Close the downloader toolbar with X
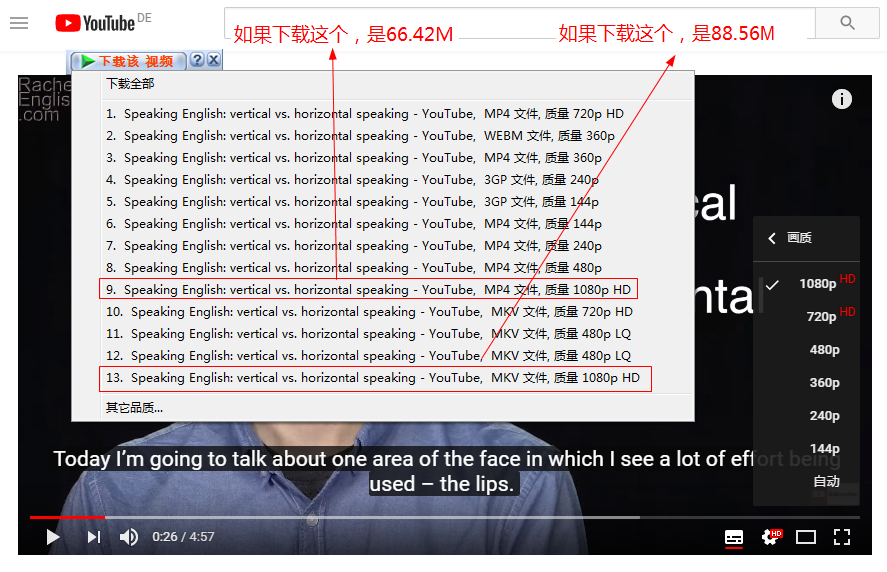 click(213, 60)
